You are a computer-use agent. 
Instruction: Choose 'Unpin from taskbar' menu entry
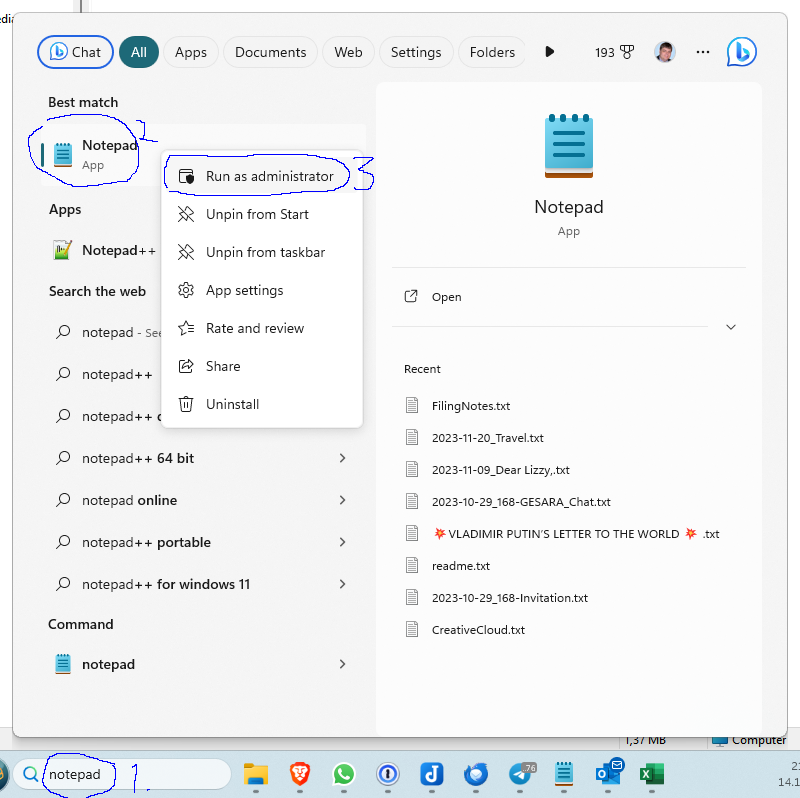265,252
